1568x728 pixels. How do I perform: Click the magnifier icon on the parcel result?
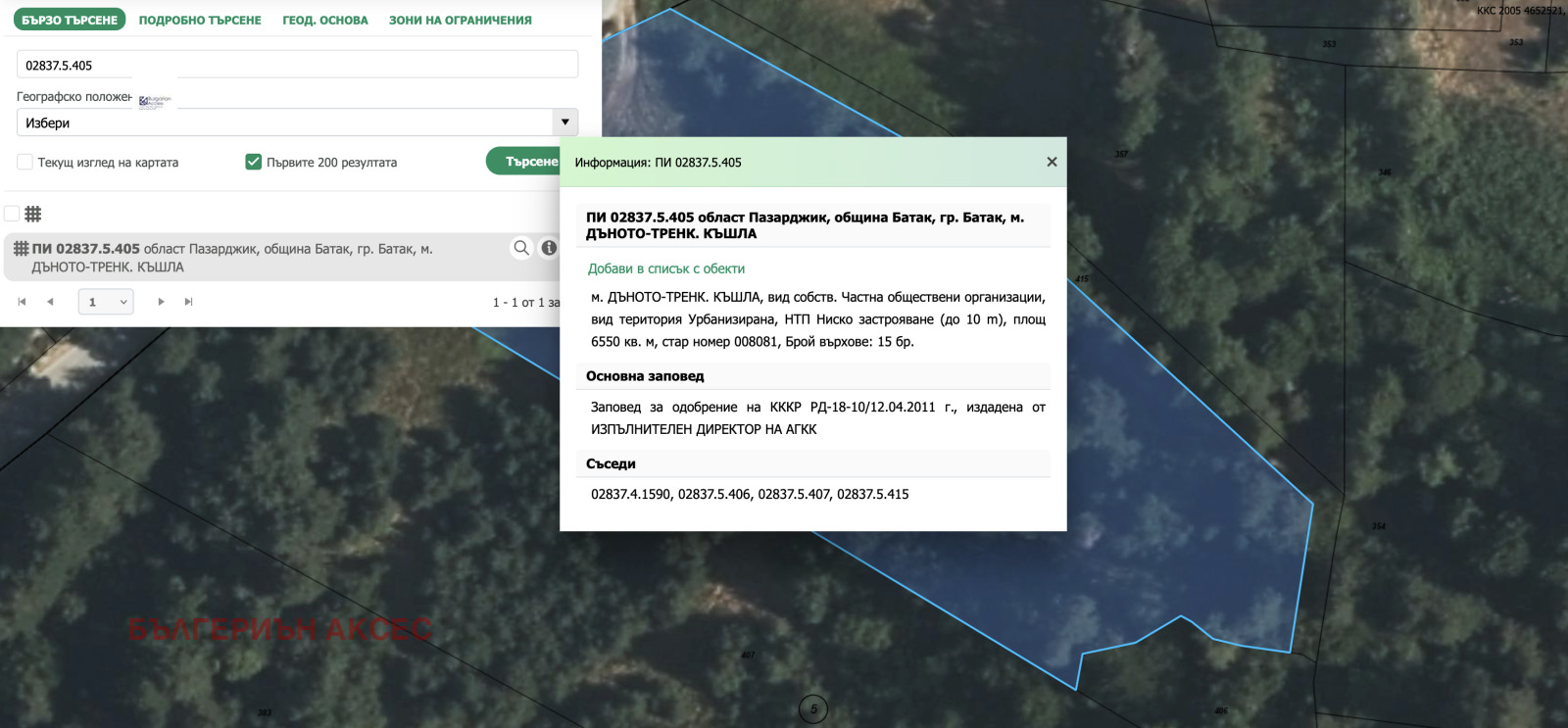pyautogui.click(x=521, y=248)
